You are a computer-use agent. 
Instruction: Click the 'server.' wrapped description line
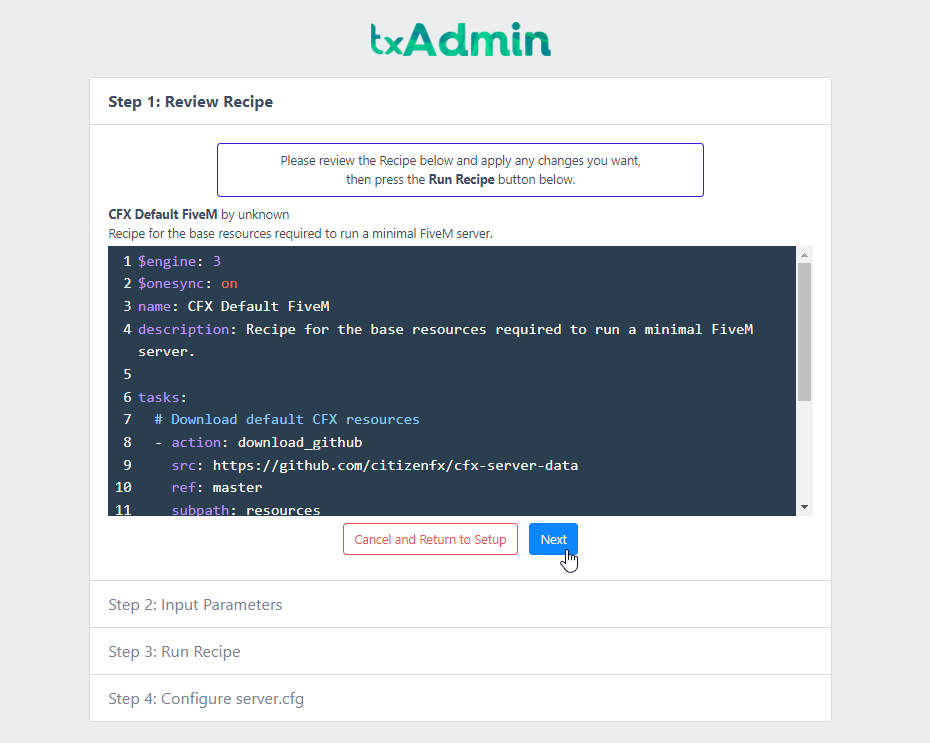click(167, 352)
